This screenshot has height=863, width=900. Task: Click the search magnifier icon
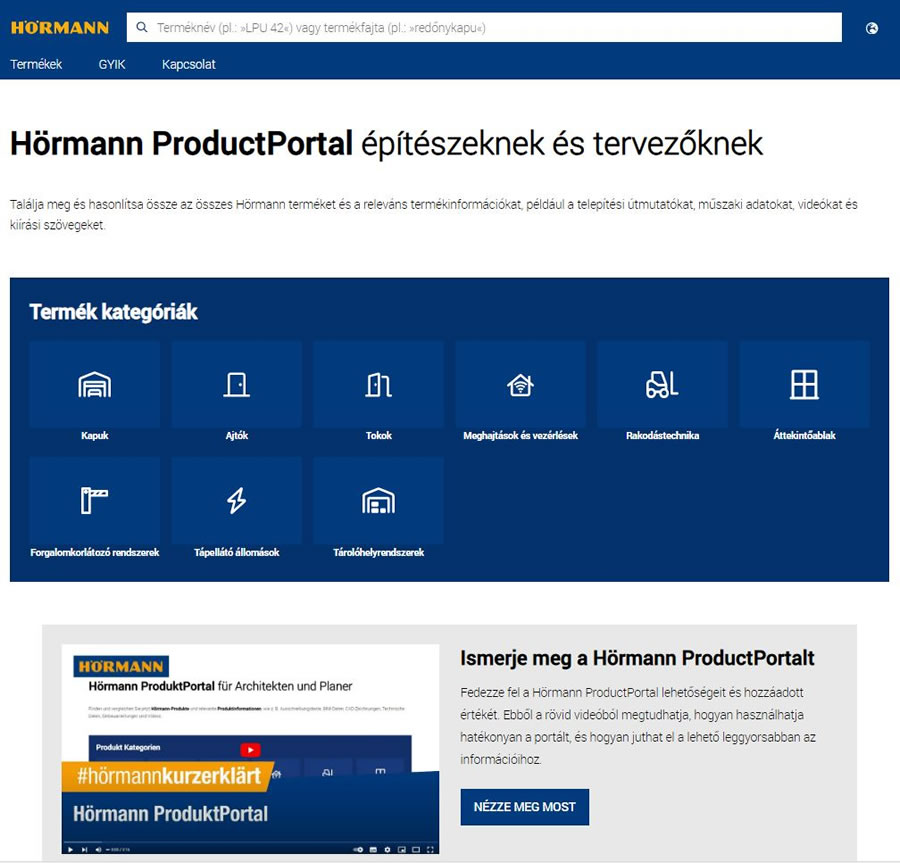pyautogui.click(x=142, y=28)
